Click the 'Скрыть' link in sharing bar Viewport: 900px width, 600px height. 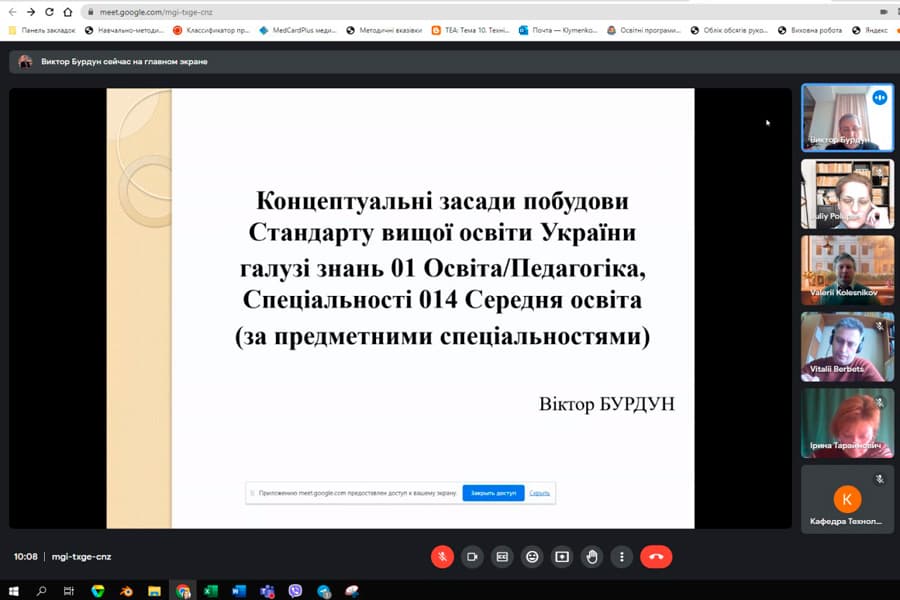pyautogui.click(x=540, y=493)
